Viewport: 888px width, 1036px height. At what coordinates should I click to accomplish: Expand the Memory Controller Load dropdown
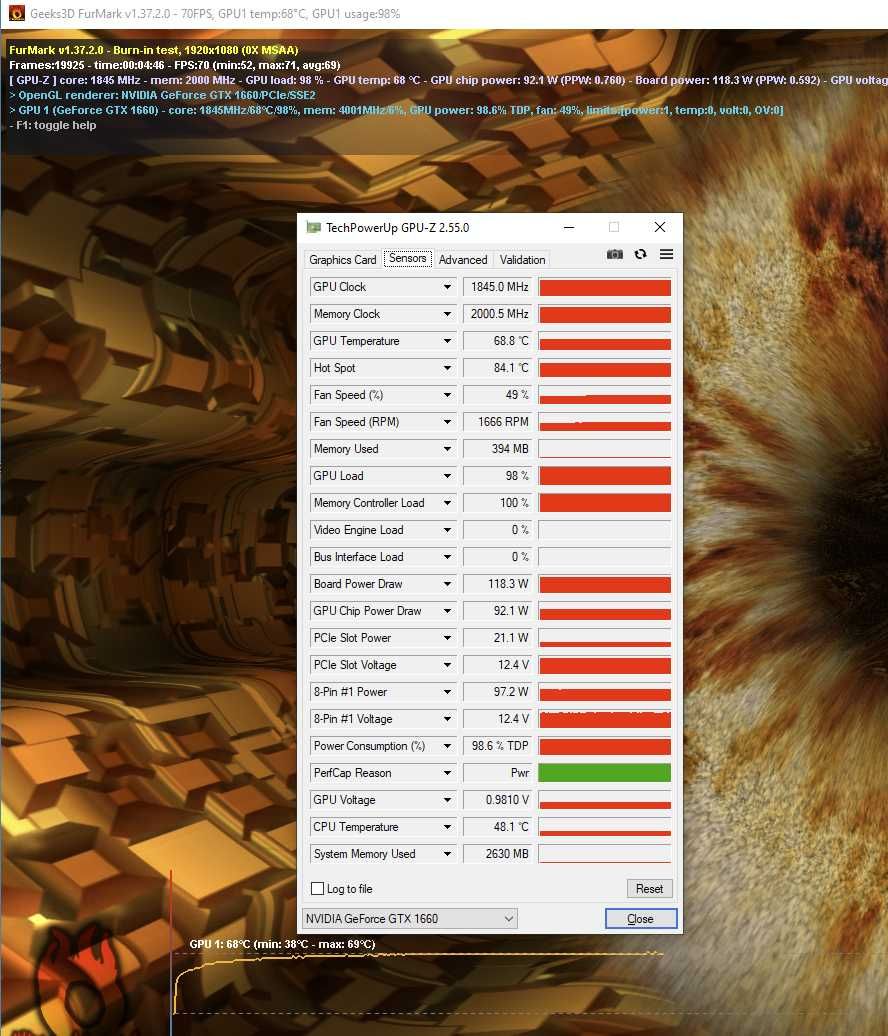[447, 503]
